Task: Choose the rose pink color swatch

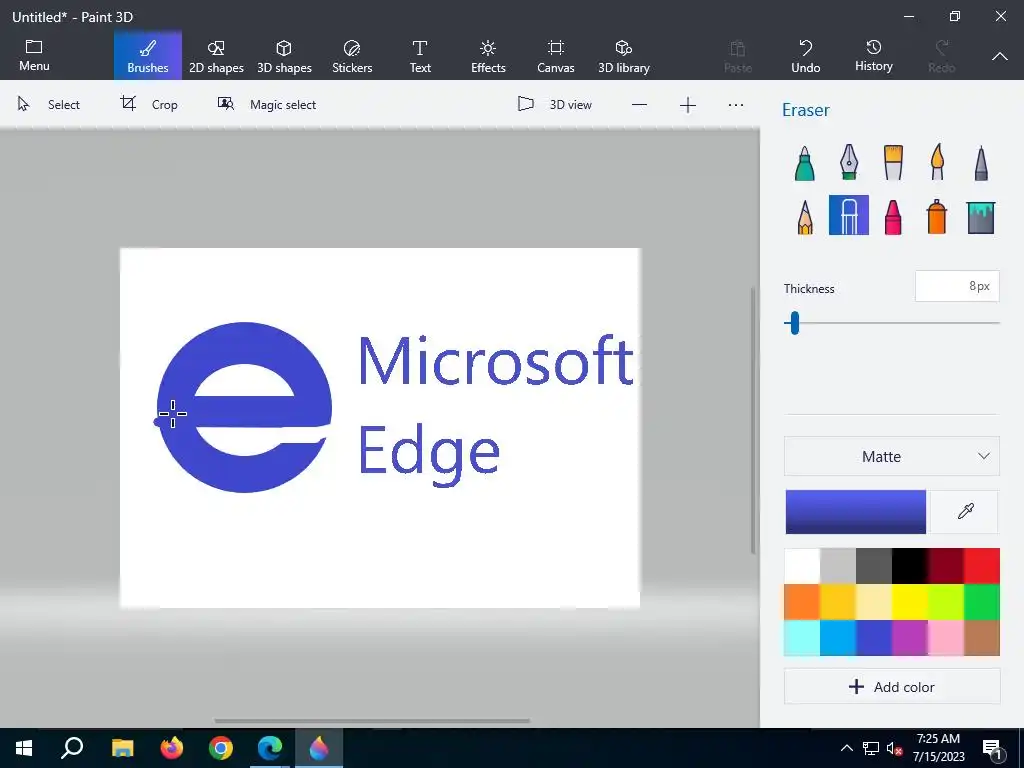Action: click(x=946, y=637)
